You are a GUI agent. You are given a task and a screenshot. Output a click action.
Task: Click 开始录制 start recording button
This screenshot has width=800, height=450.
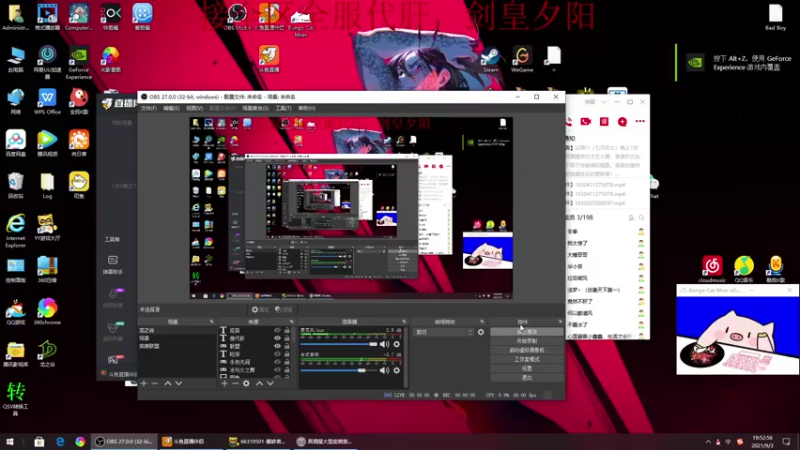pyautogui.click(x=527, y=341)
